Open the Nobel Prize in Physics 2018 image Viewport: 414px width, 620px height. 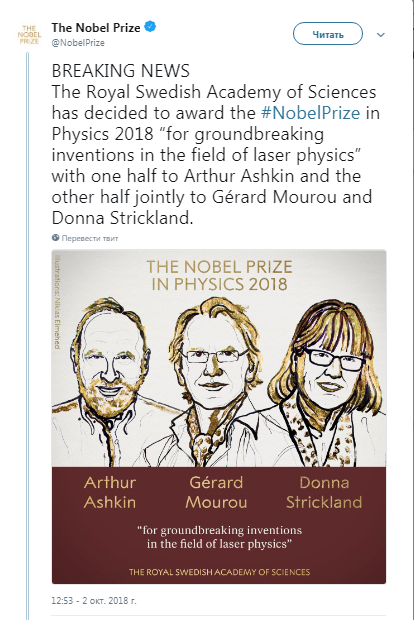click(219, 416)
